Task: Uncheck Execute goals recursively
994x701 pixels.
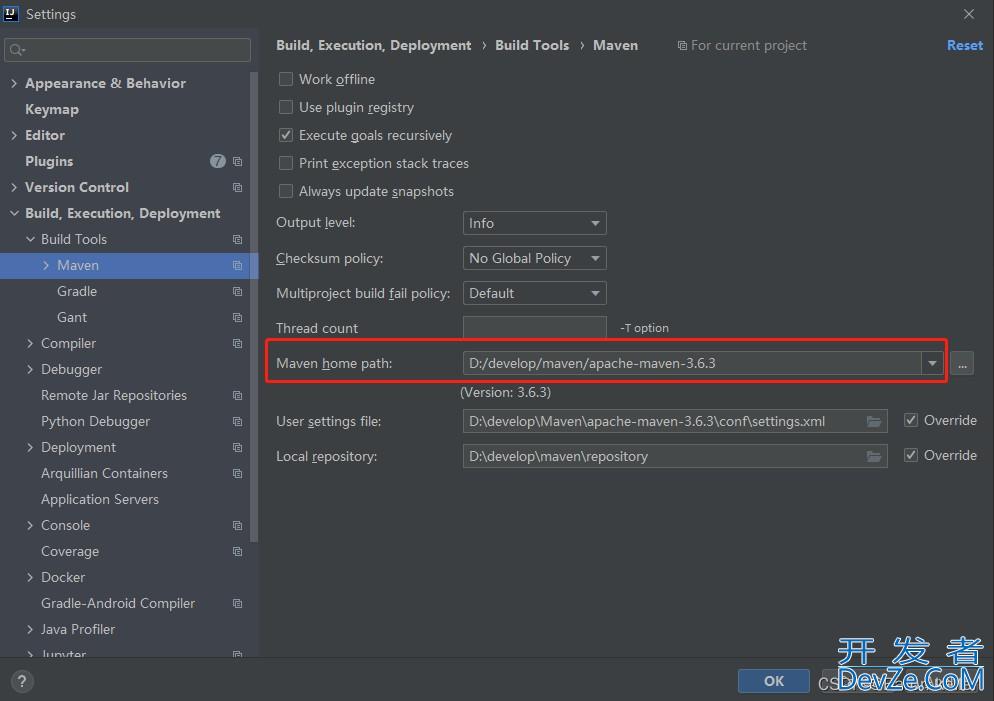Action: pyautogui.click(x=286, y=135)
